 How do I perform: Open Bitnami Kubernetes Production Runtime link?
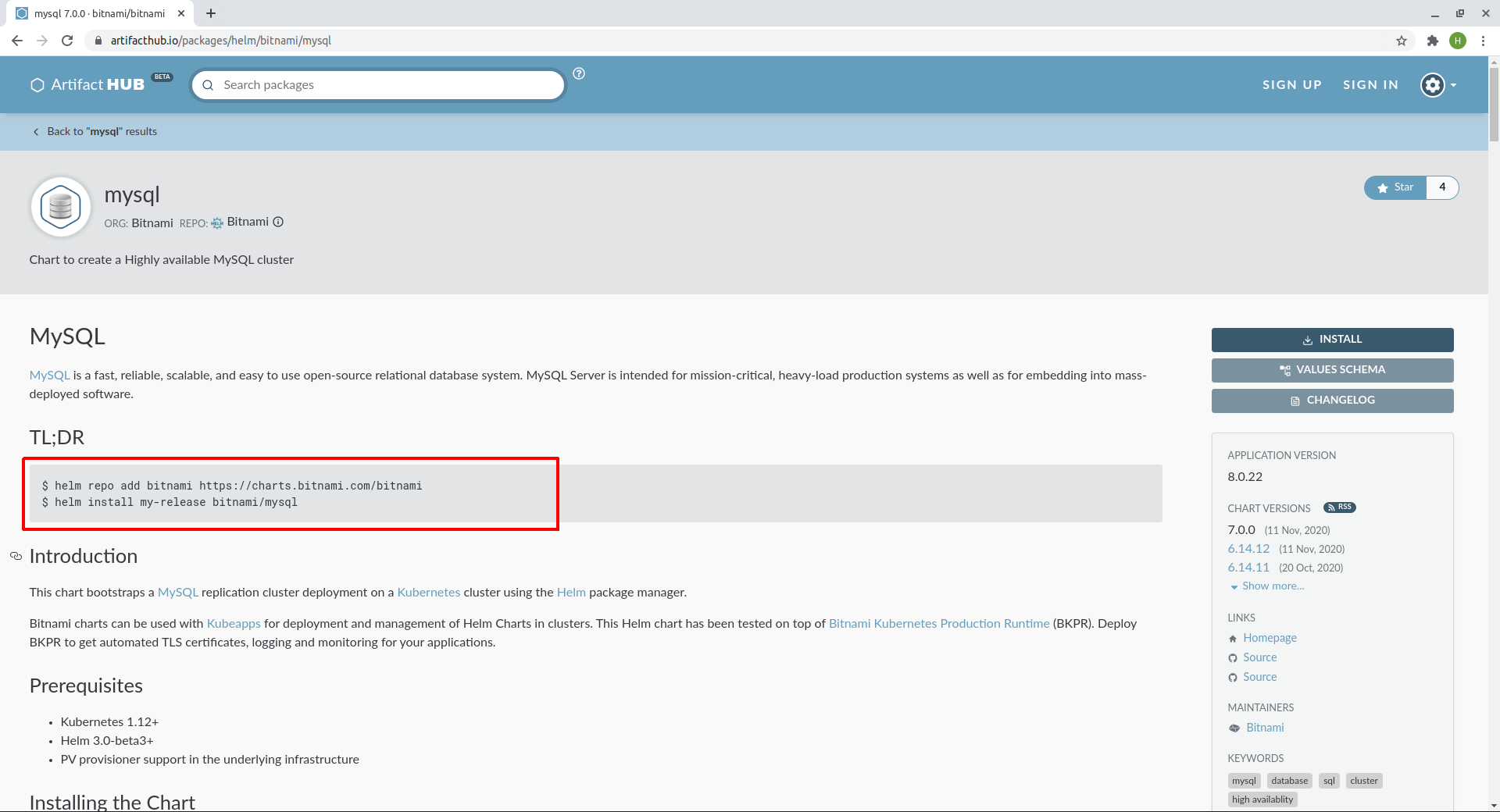pyautogui.click(x=939, y=624)
